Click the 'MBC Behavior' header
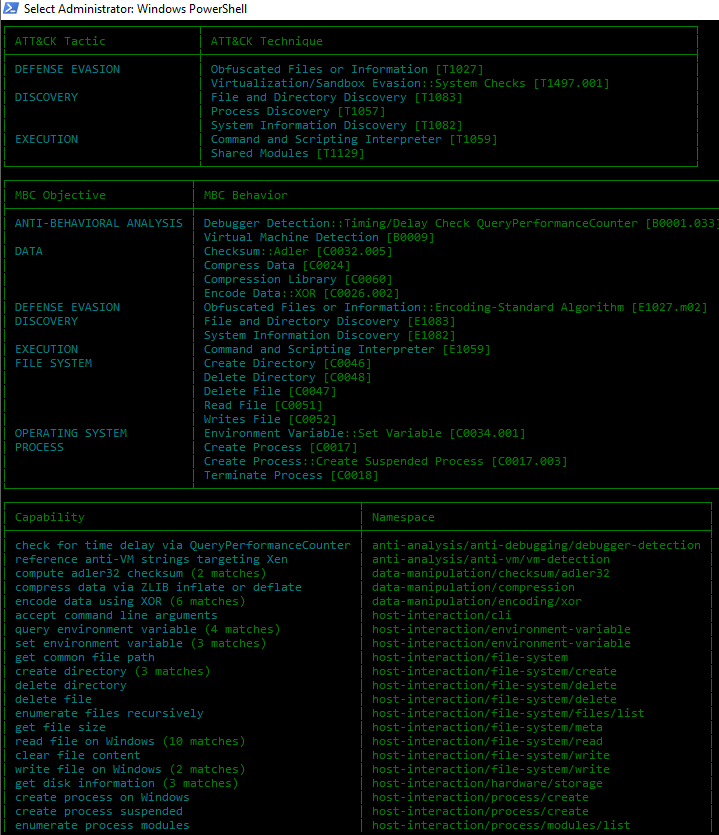 pos(246,195)
